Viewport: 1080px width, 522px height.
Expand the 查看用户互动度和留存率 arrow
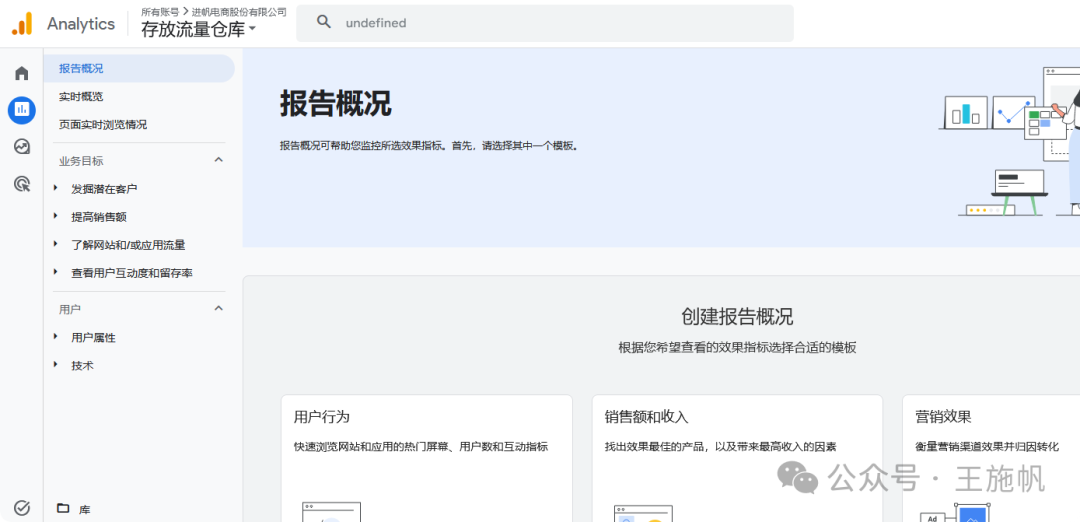[x=56, y=272]
